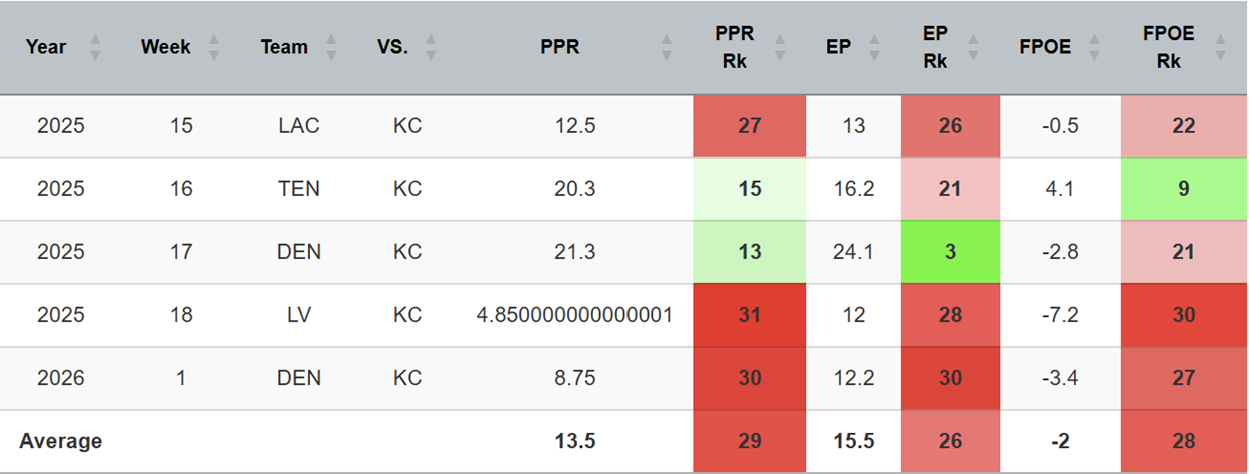
Task: Toggle sort arrows beside VS. header
Action: (x=431, y=47)
